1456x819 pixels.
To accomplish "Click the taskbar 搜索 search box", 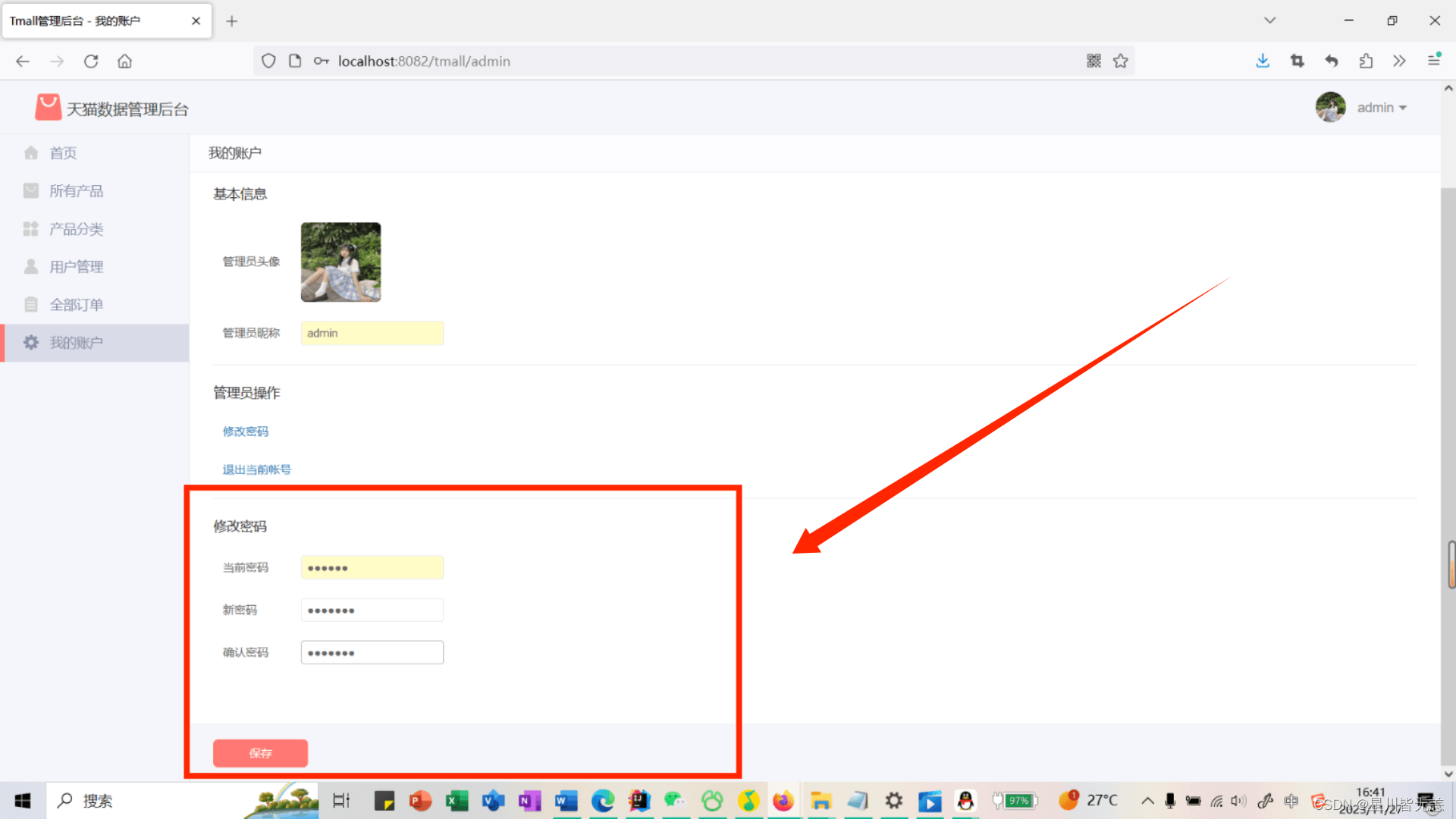I will click(182, 801).
